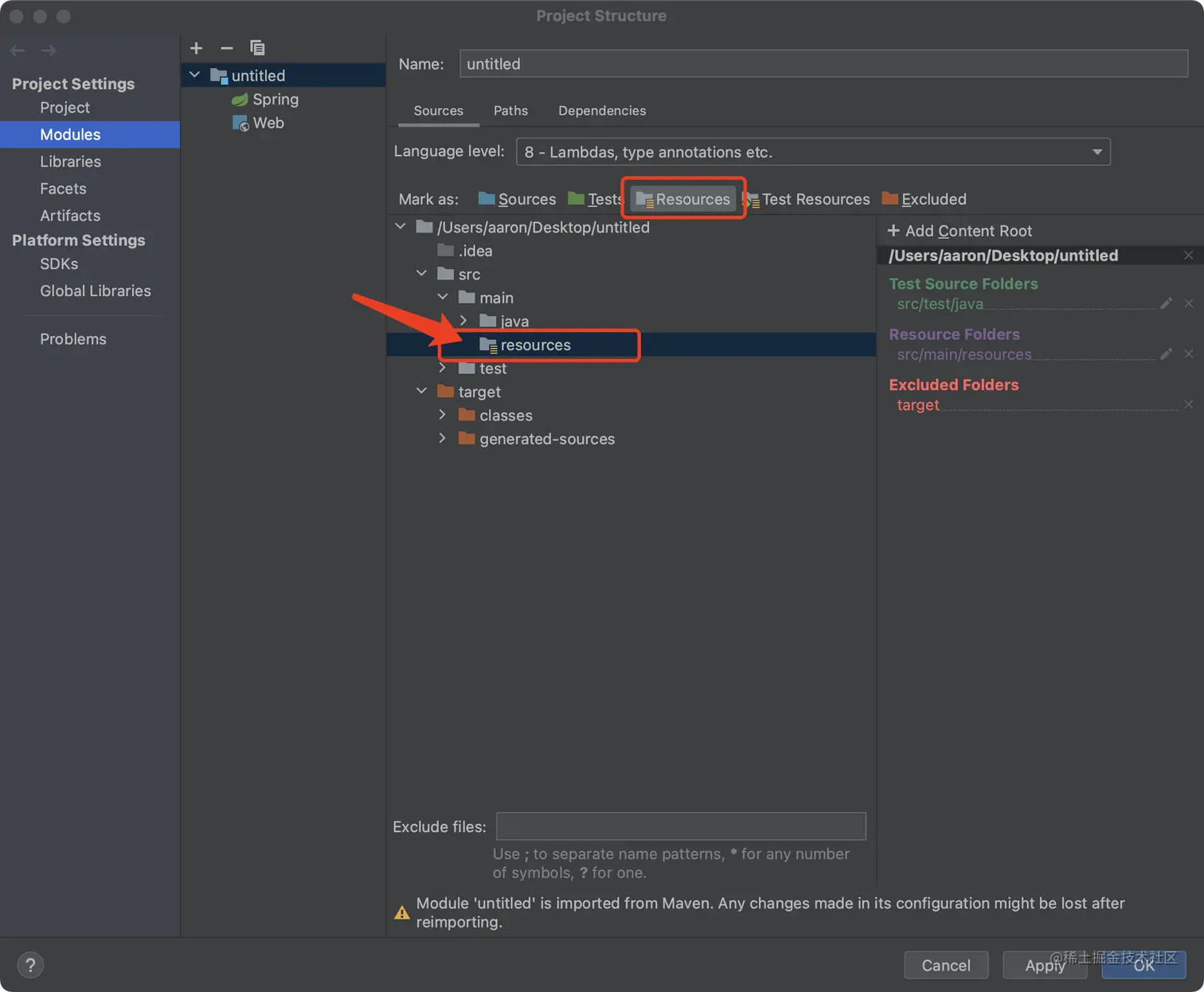Mark folder as Tests

pos(595,199)
